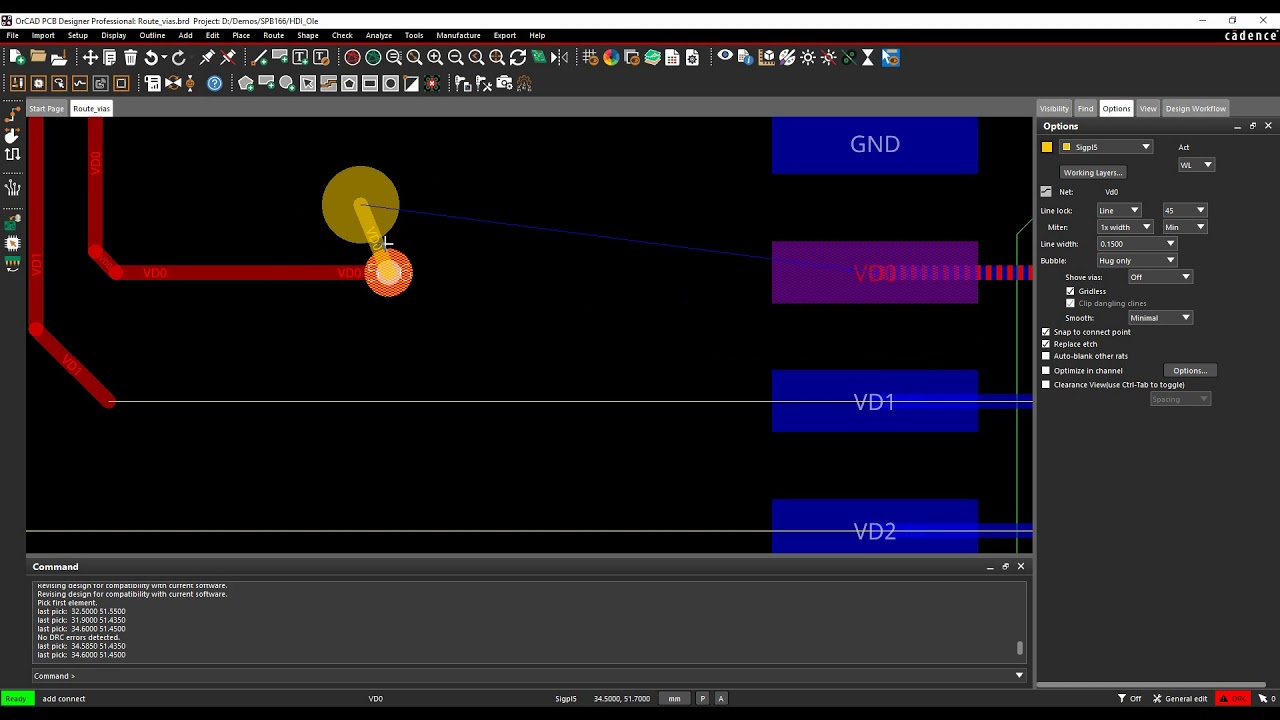The height and width of the screenshot is (720, 1280).
Task: Toggle Snap to connect point checkbox
Action: coord(1046,332)
